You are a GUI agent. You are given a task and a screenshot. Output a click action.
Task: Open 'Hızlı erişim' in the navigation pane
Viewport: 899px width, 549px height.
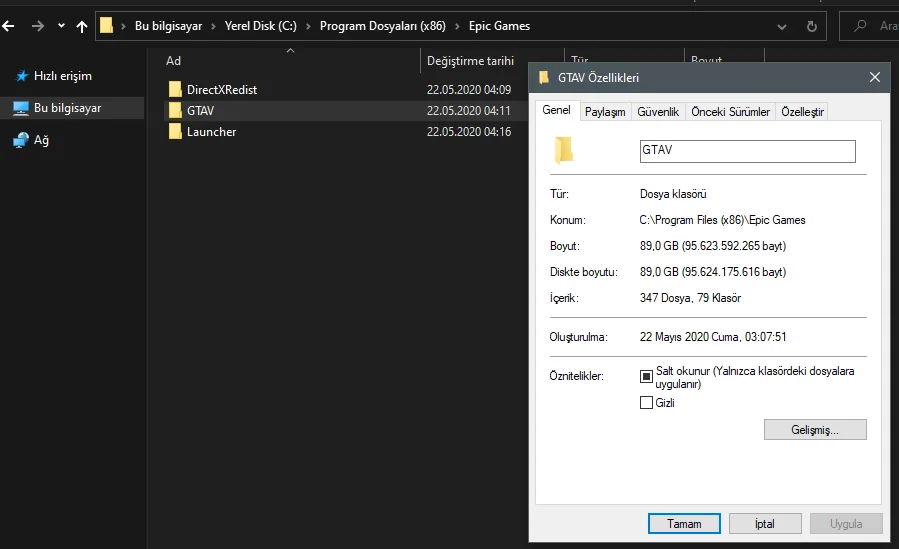[62, 76]
